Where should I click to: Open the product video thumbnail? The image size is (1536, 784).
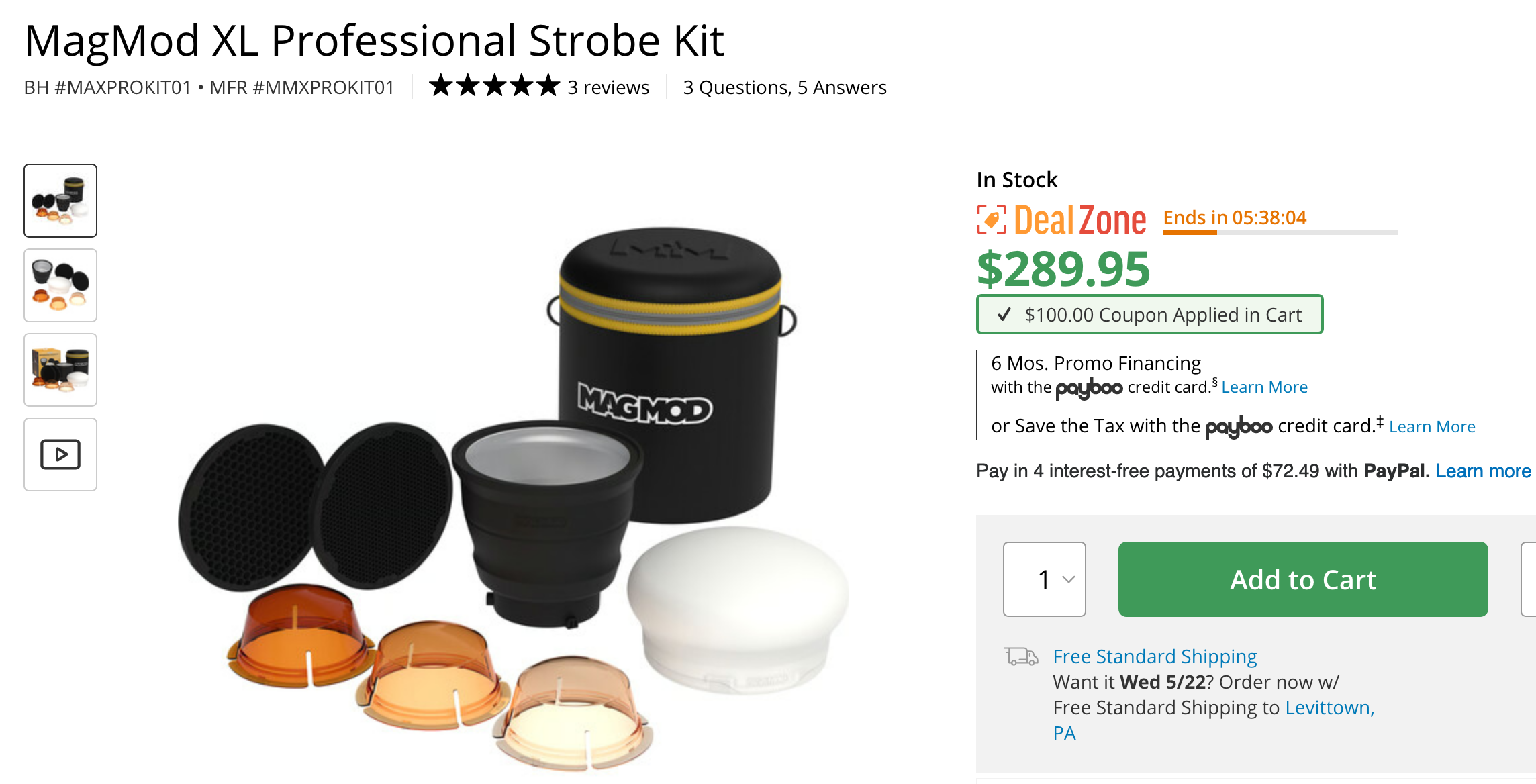60,454
